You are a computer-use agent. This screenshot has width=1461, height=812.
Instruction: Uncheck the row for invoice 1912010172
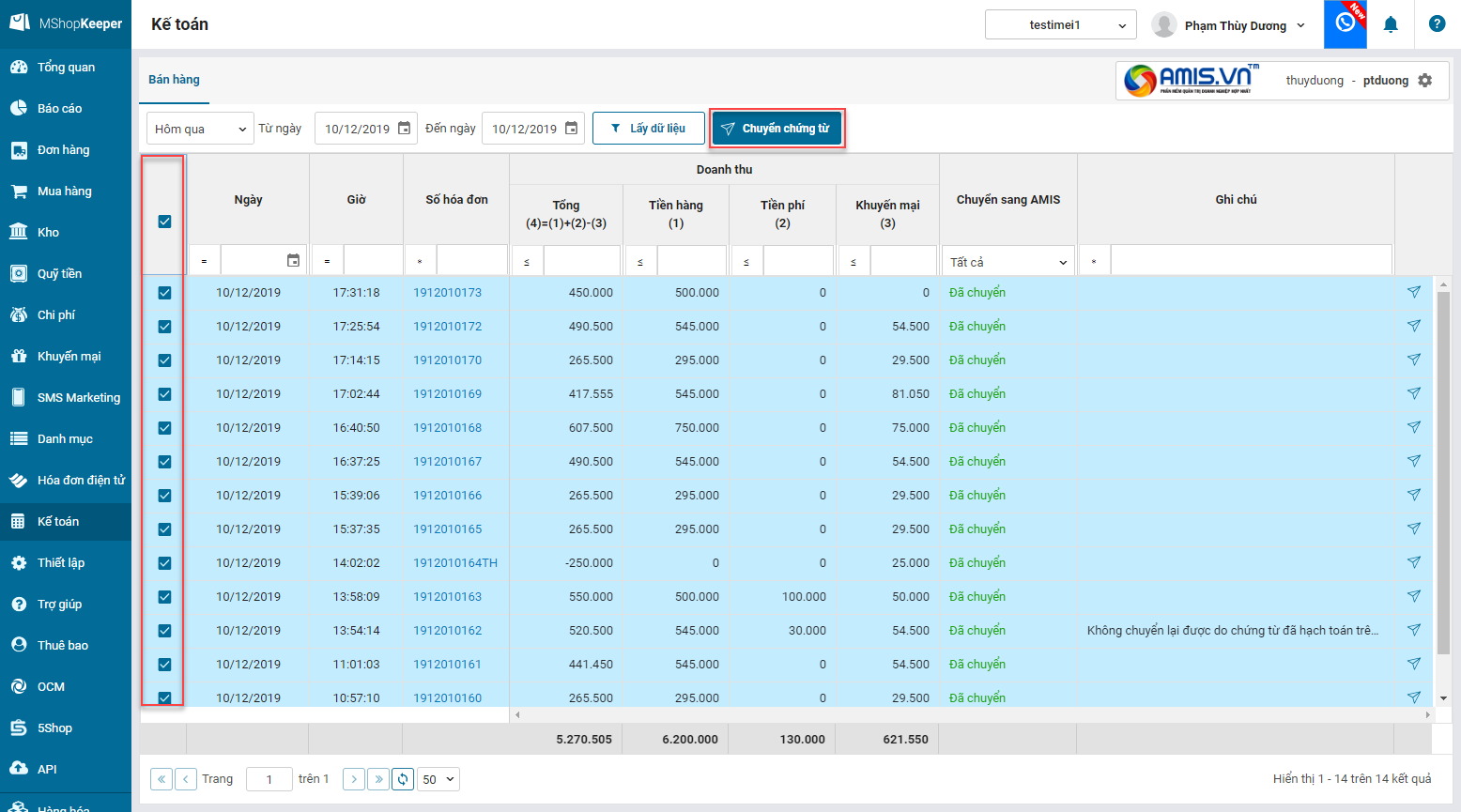(164, 327)
